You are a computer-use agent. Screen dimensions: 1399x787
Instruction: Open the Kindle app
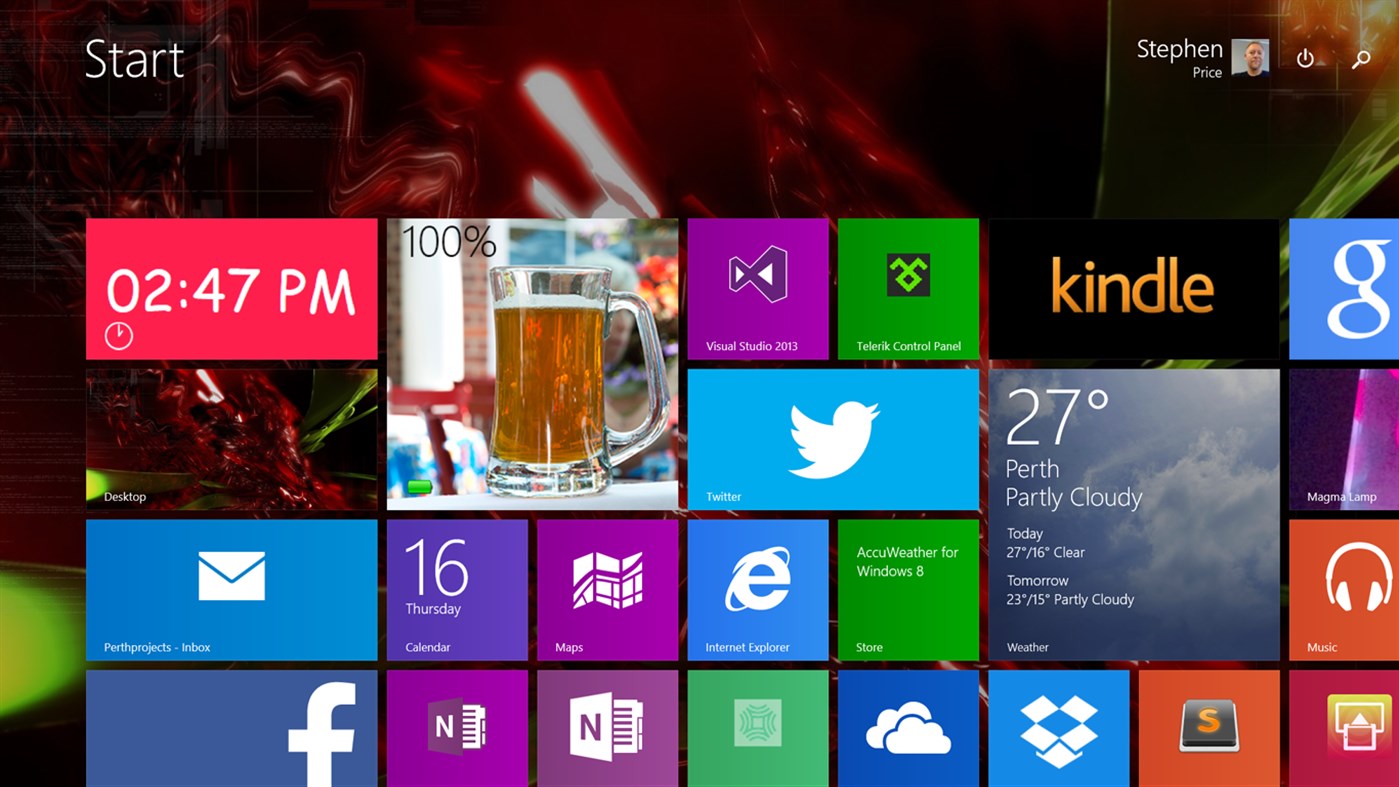tap(1133, 288)
